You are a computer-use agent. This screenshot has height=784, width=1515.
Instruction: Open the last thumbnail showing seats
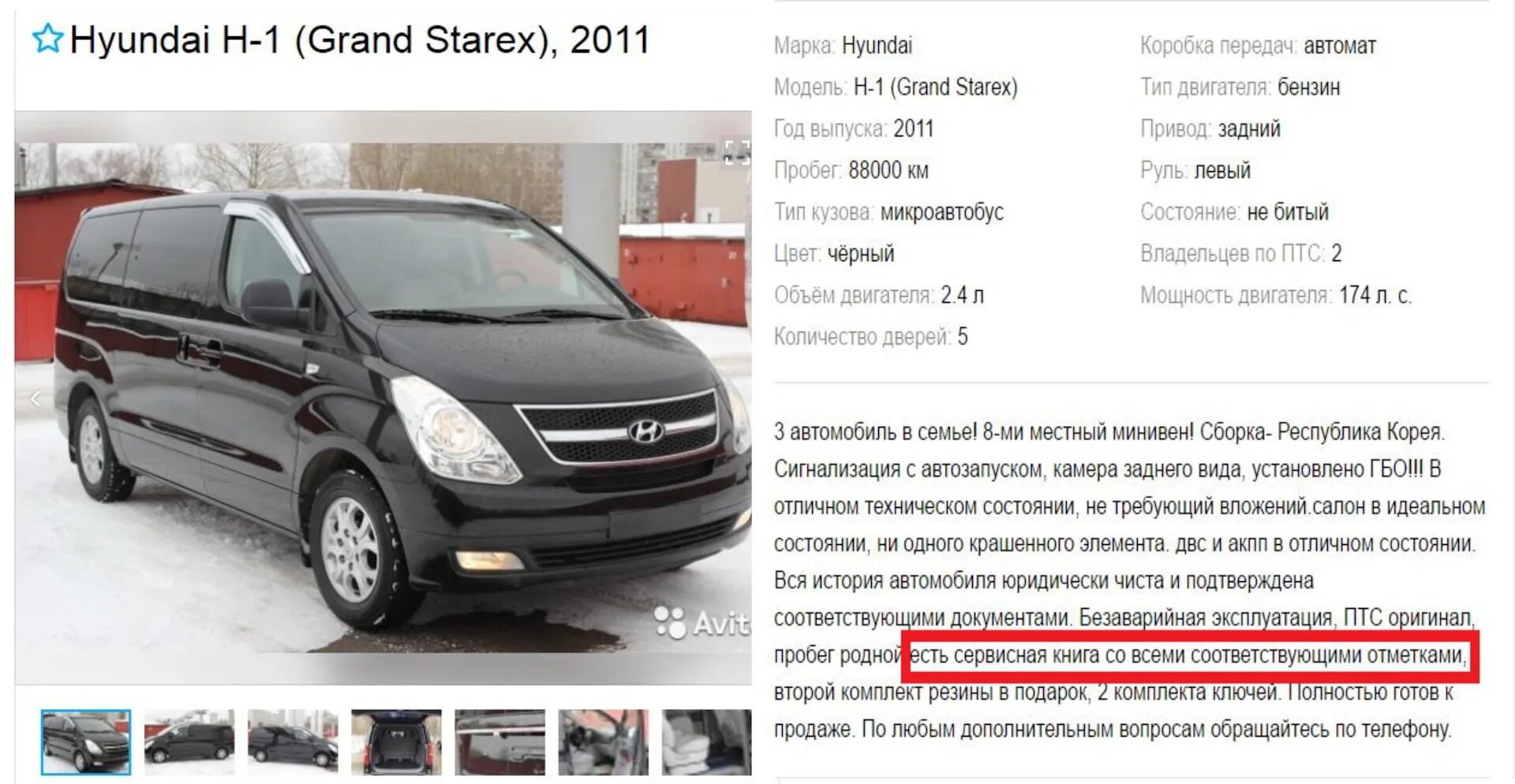(x=706, y=742)
